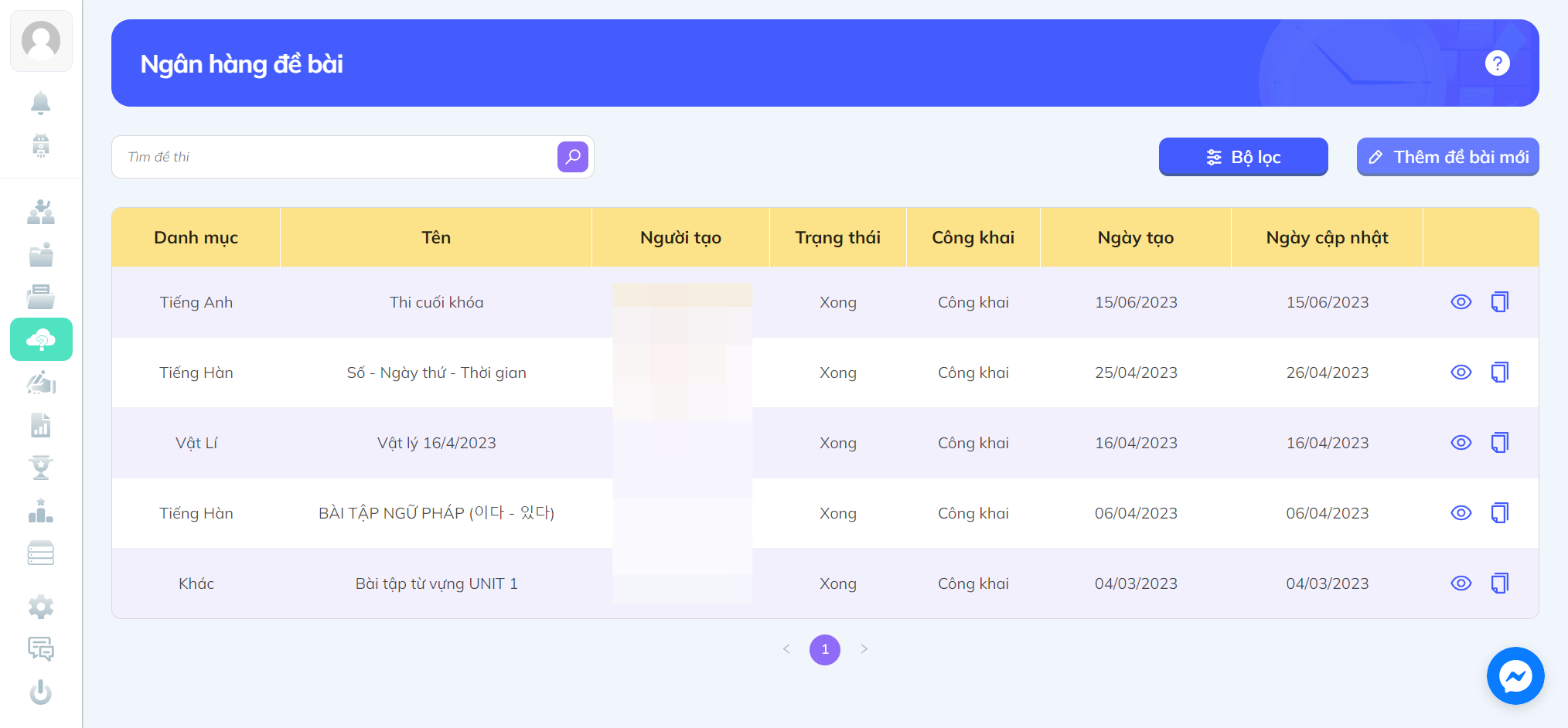Copy the Số - Ngày thứ - Thời gian exam
The image size is (1568, 728).
(1500, 373)
